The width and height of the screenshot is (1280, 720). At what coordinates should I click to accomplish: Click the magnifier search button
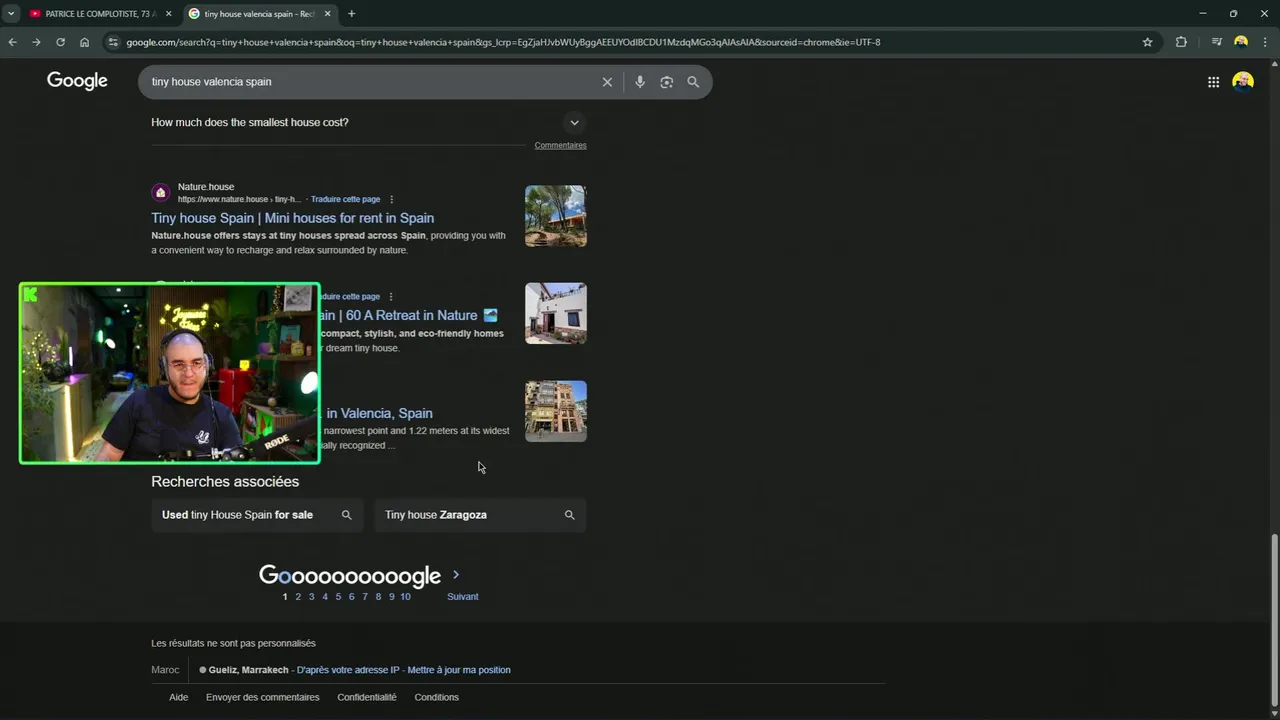(693, 82)
